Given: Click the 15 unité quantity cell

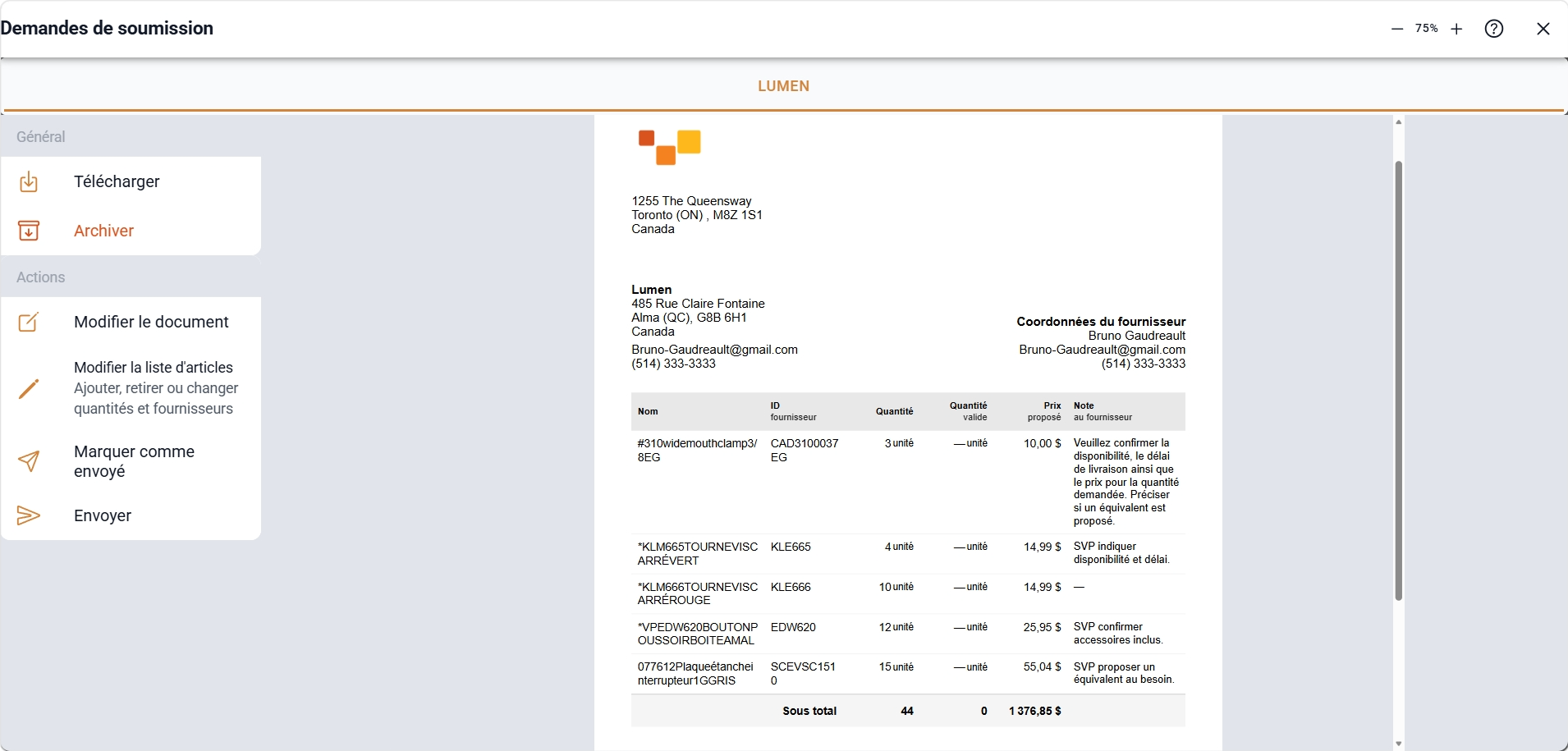Looking at the screenshot, I should tap(896, 667).
